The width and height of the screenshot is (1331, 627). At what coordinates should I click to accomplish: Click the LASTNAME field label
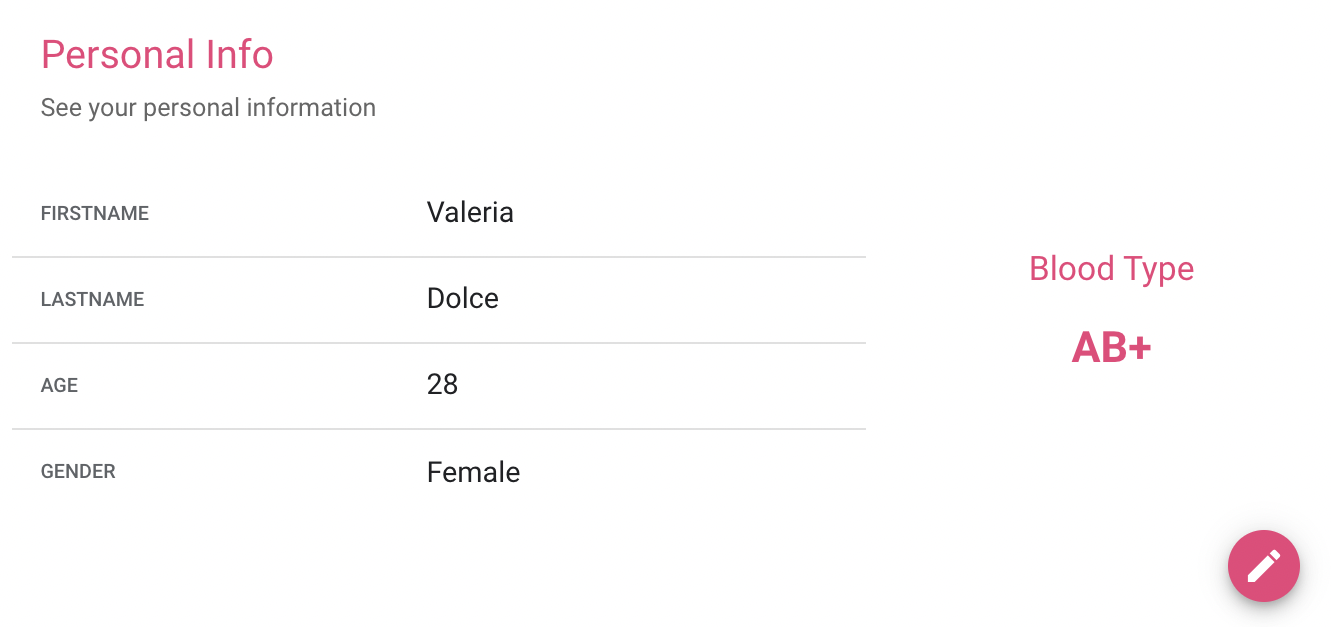click(92, 300)
